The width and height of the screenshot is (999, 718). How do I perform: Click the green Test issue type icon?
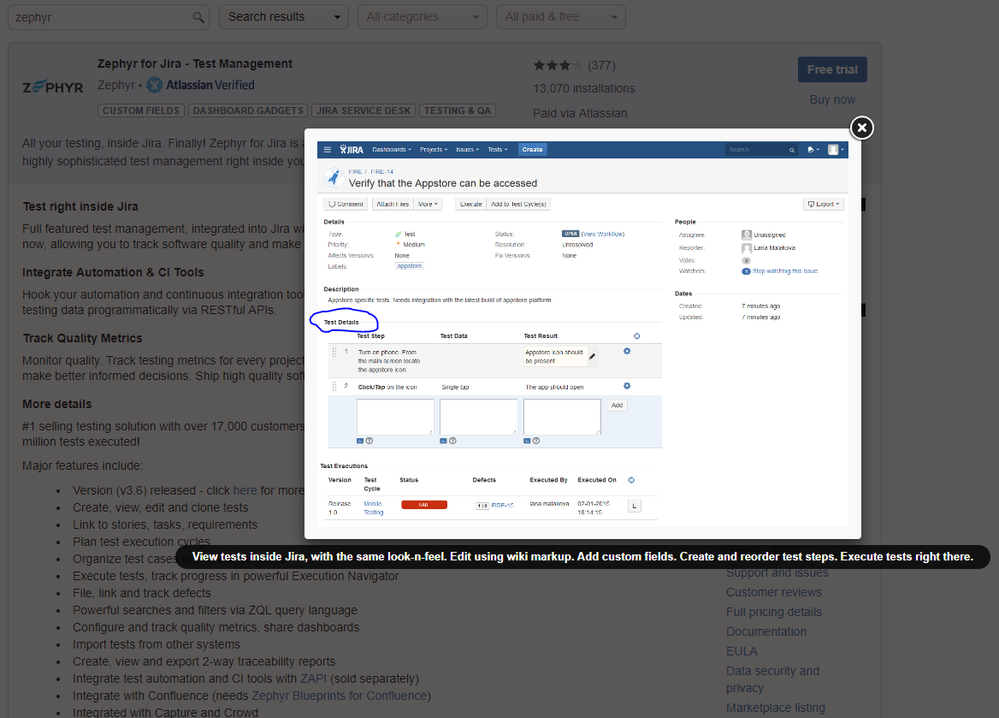tap(398, 234)
